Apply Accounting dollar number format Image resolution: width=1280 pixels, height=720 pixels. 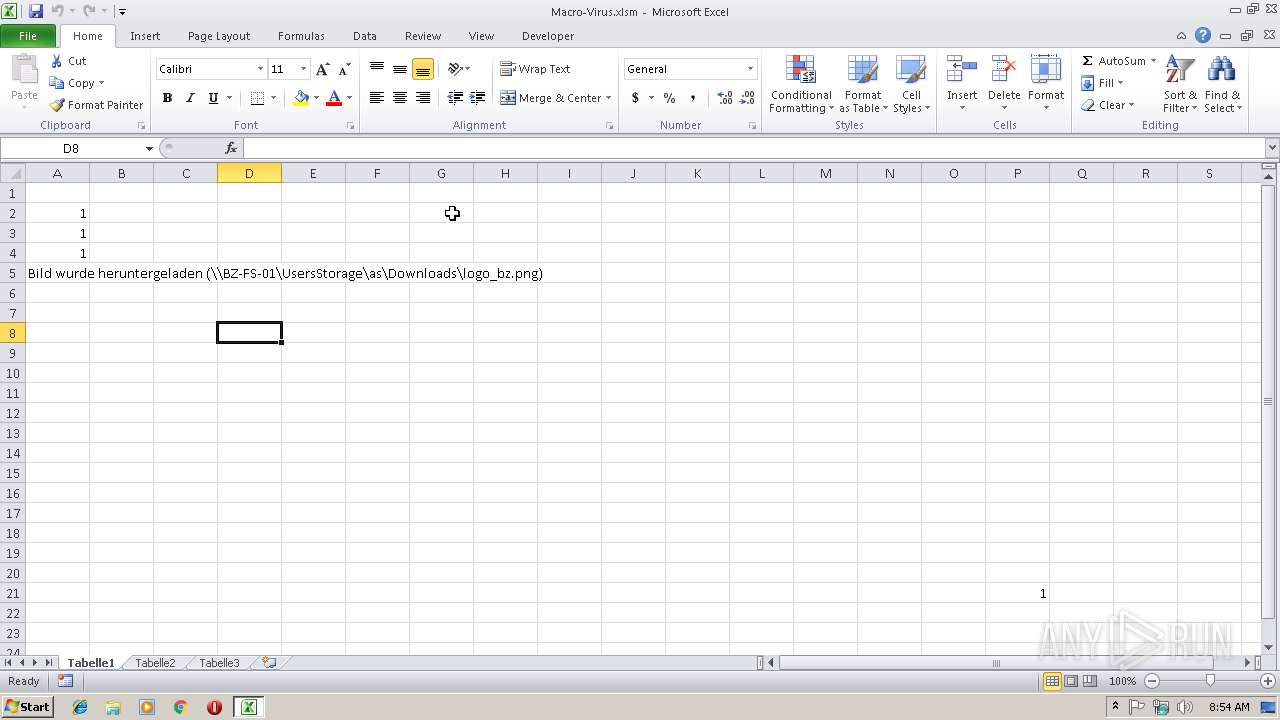pyautogui.click(x=635, y=98)
